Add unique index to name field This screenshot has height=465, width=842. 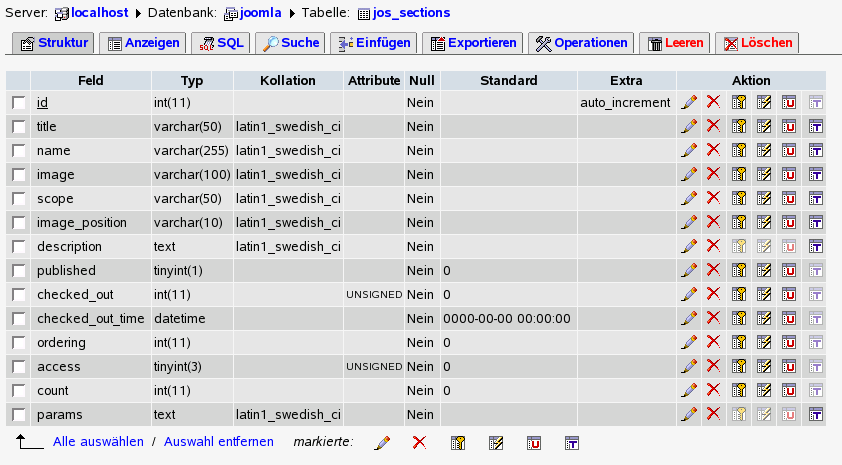click(789, 150)
